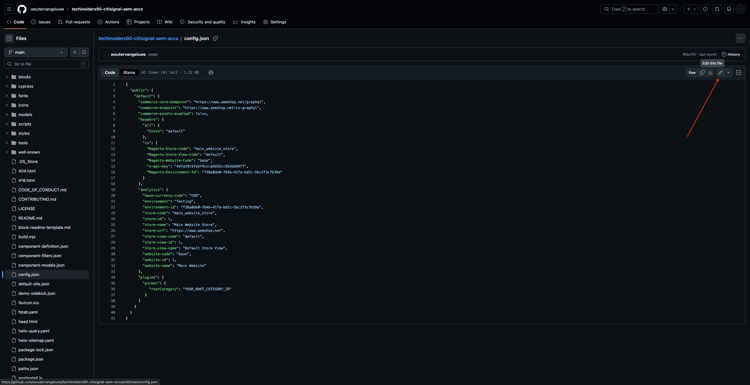View the file History
This screenshot has width=750, height=385.
tap(731, 55)
